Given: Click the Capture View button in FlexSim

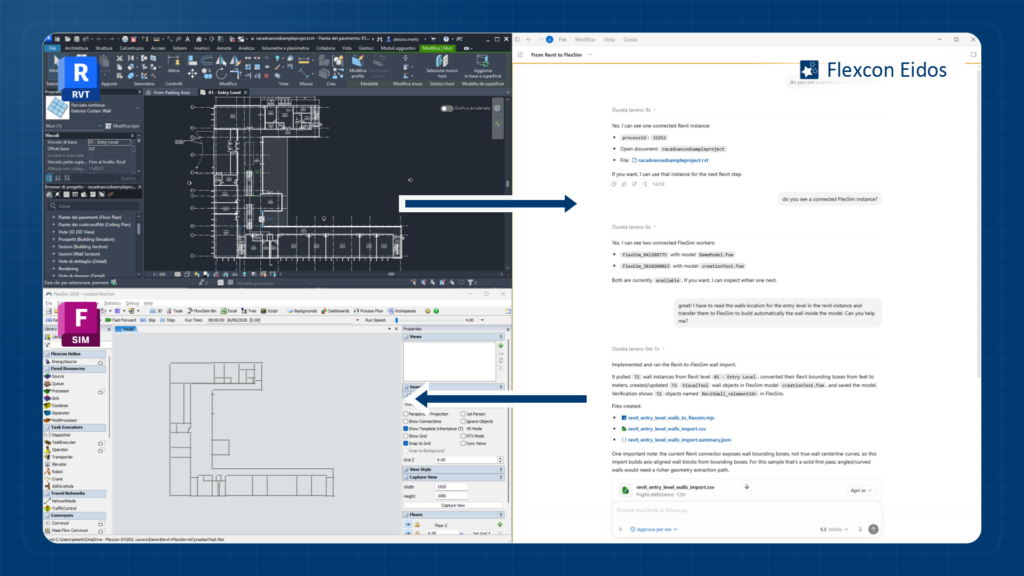Looking at the screenshot, I should tap(453, 505).
